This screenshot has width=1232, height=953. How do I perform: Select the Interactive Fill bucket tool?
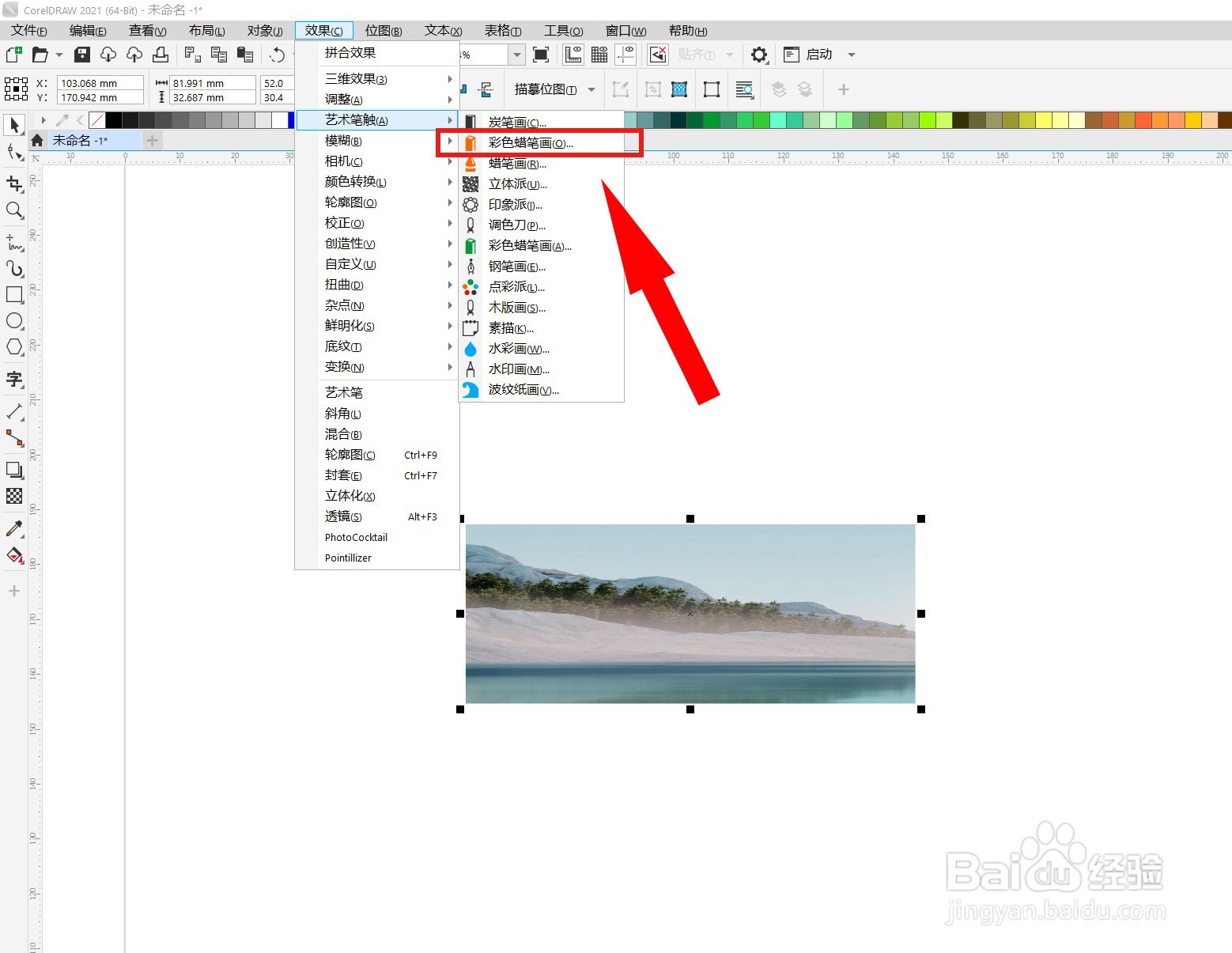point(14,555)
